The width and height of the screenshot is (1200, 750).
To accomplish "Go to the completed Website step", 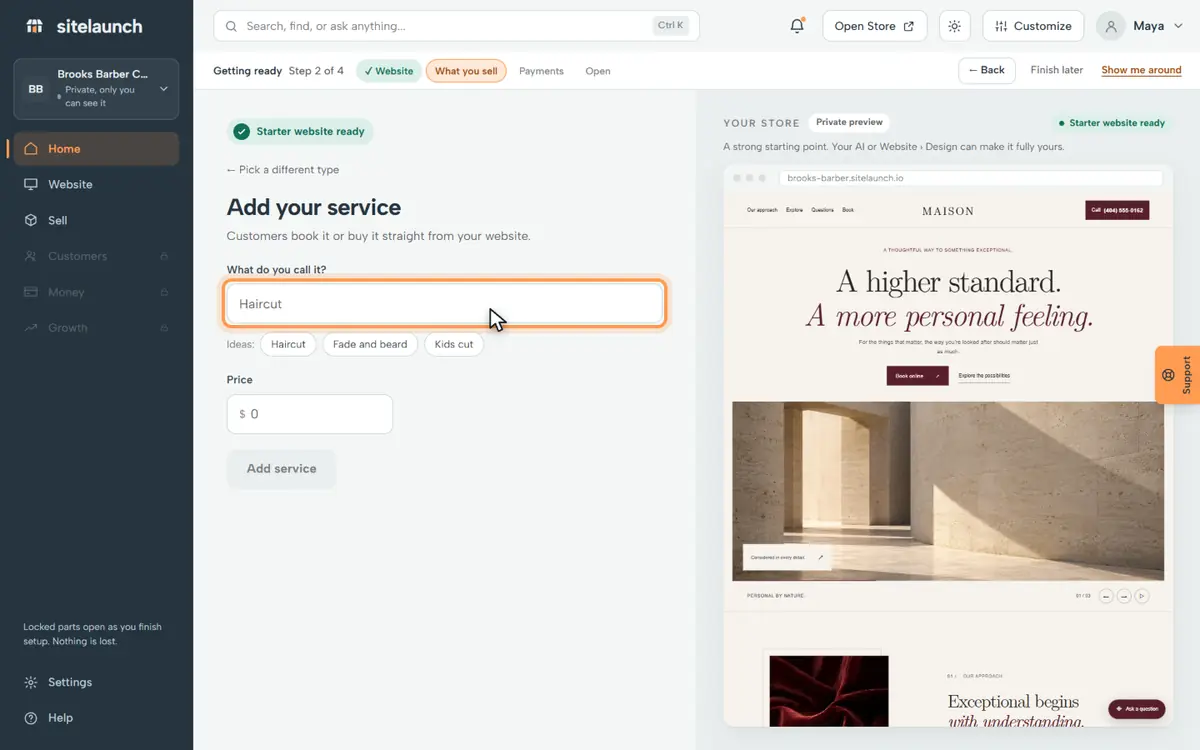I will 389,71.
